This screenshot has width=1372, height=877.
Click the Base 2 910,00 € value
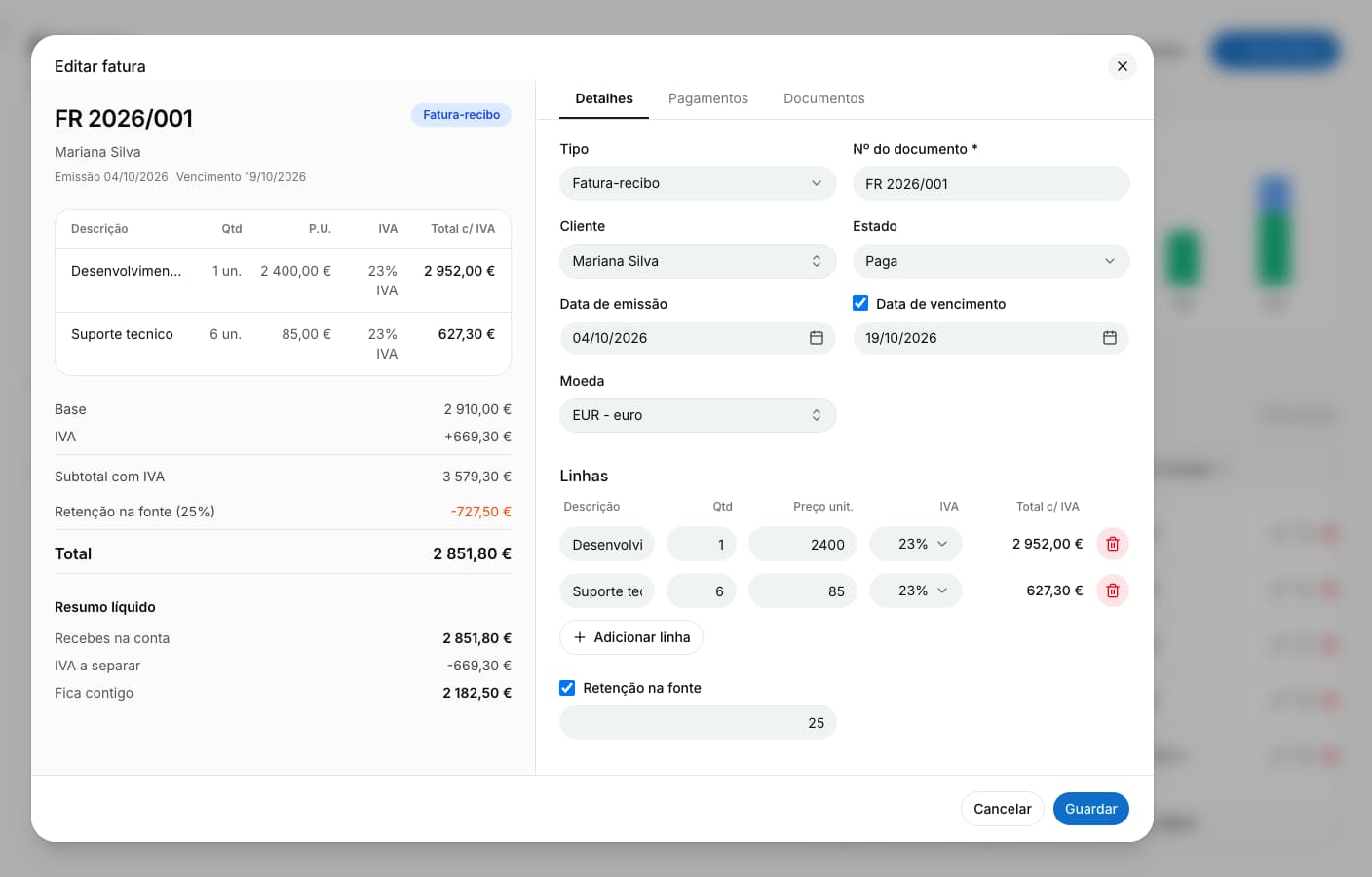[477, 409]
